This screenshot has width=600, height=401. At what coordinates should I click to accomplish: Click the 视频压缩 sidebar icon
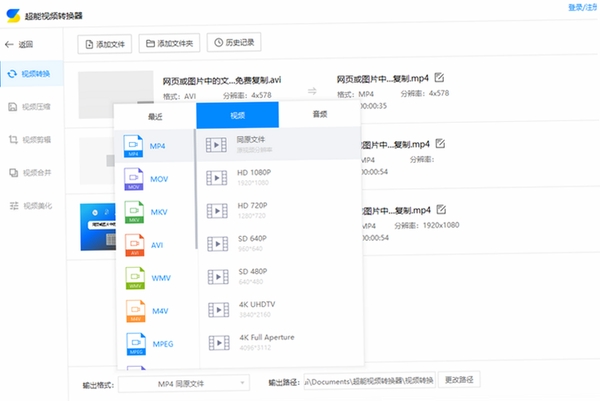(13, 107)
